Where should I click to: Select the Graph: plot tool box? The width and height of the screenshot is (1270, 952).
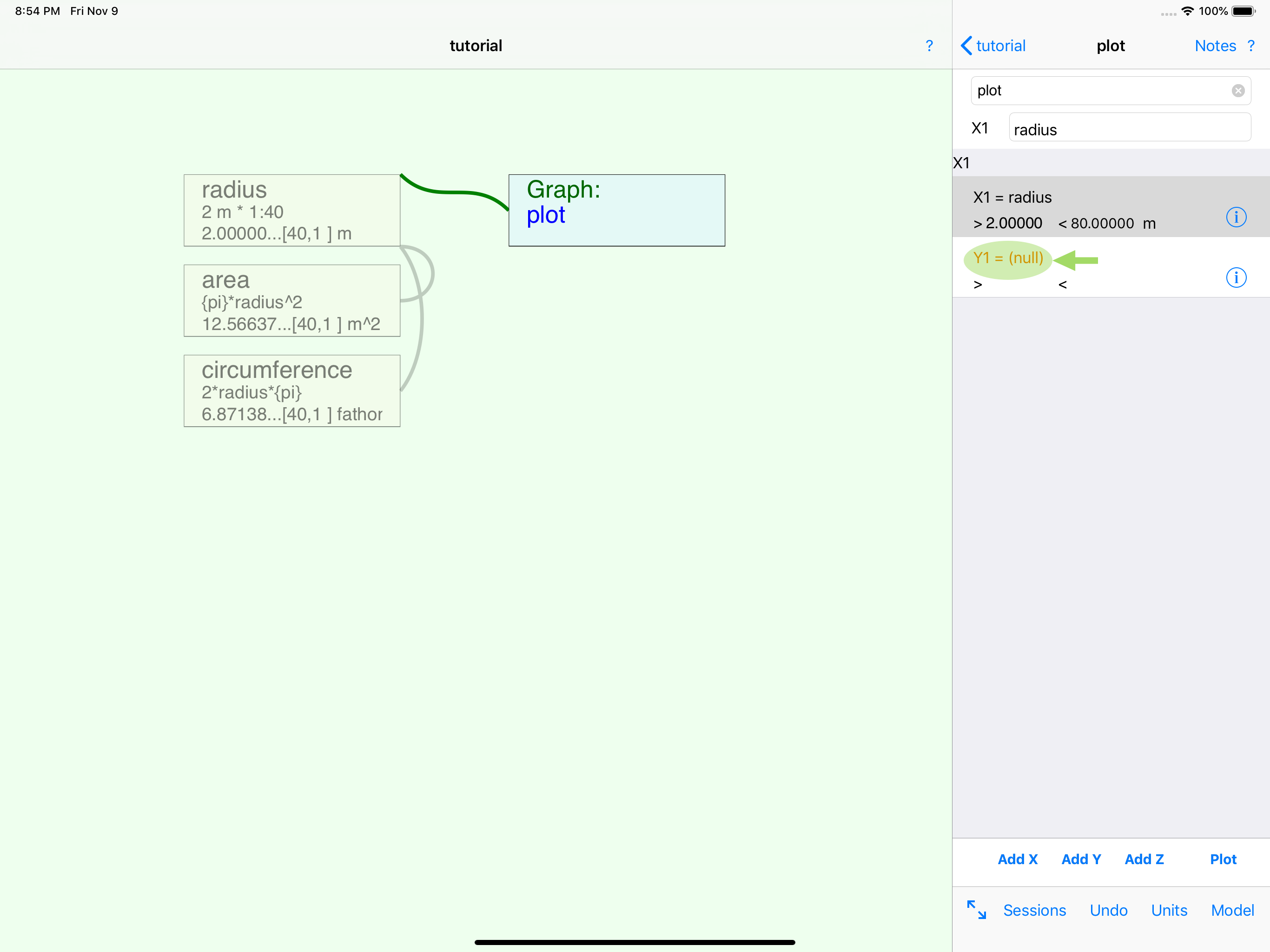pyautogui.click(x=616, y=211)
